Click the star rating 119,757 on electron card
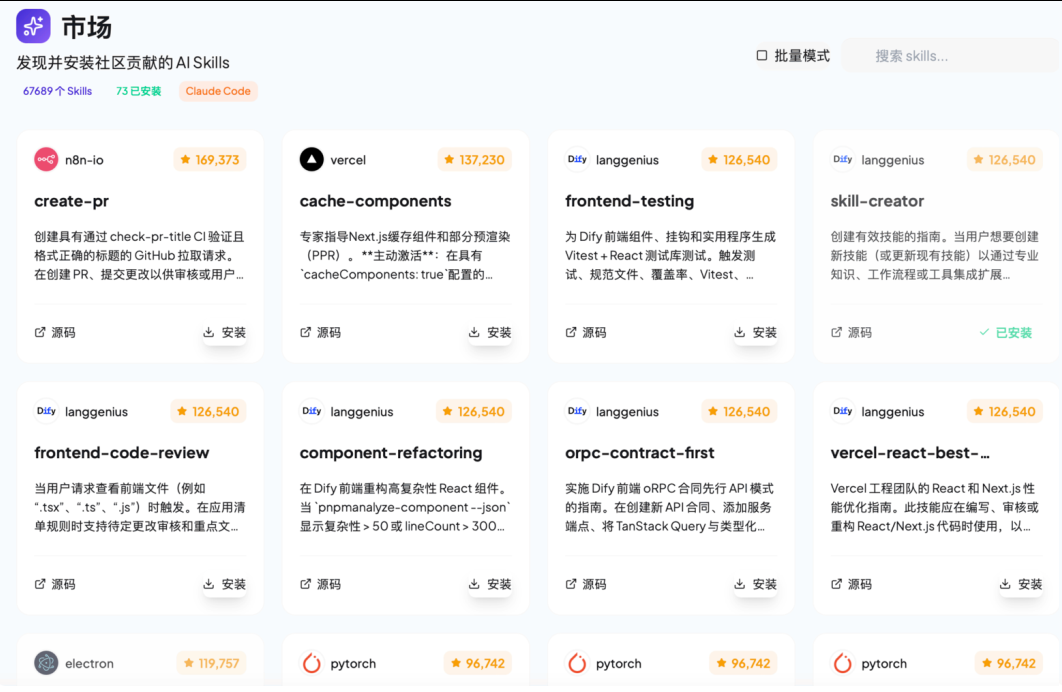This screenshot has width=1062, height=692. pyautogui.click(x=211, y=664)
